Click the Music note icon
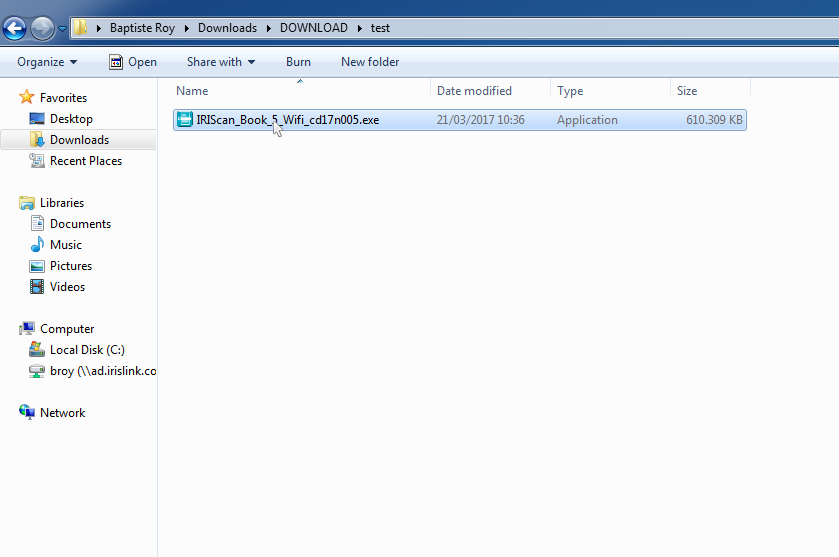 (x=37, y=244)
